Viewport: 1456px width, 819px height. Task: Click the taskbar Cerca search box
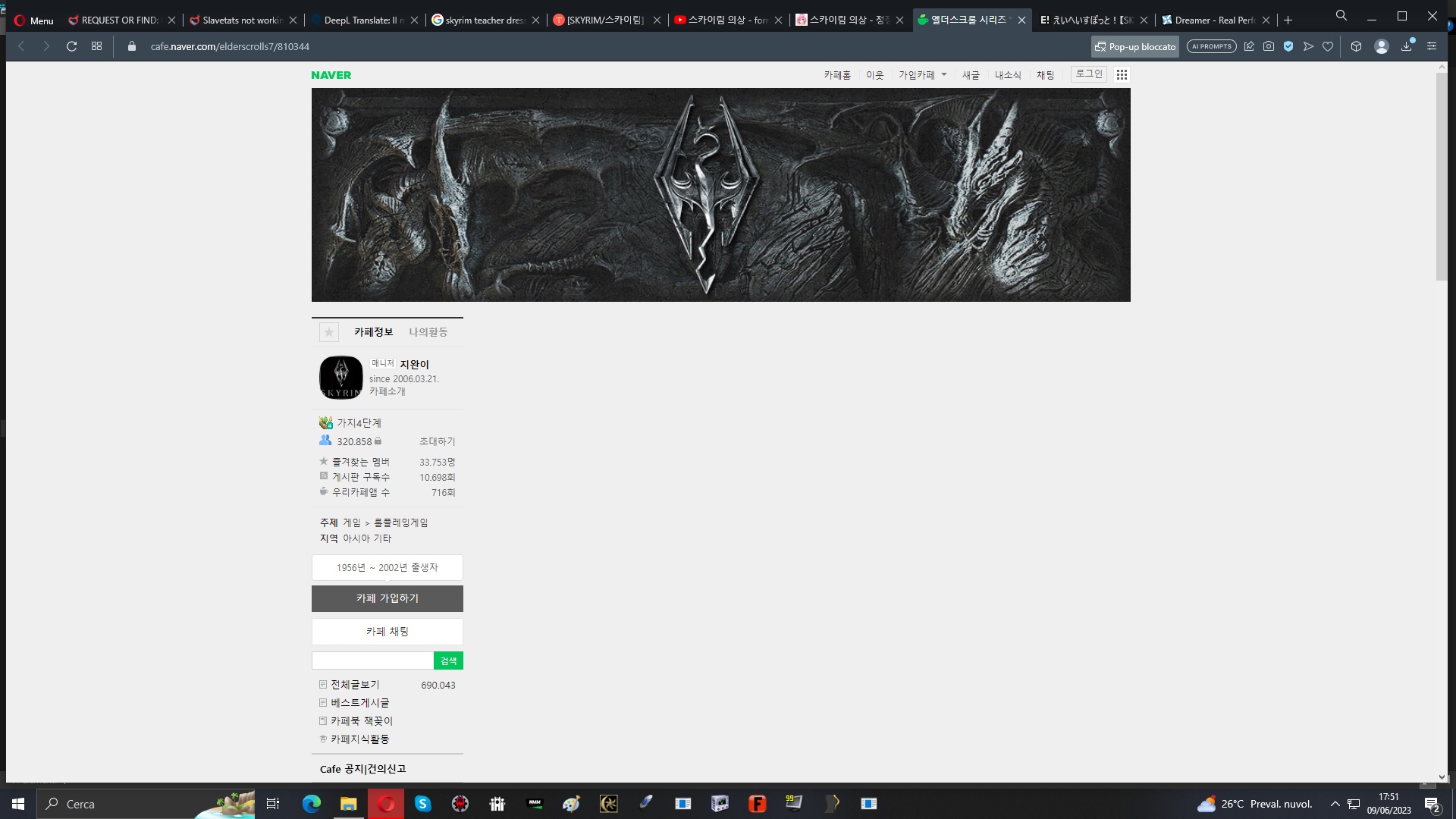coord(146,804)
